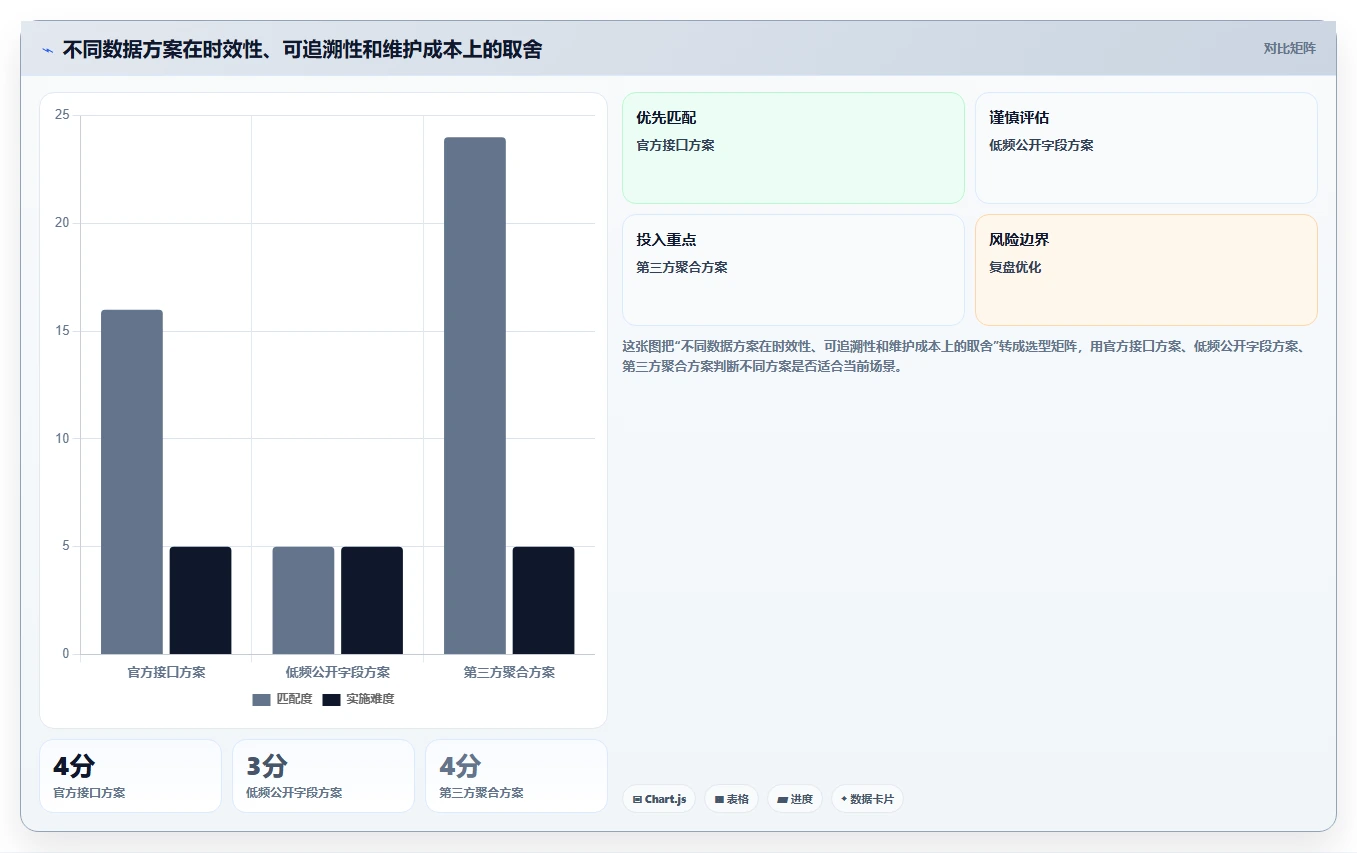Click the description paragraph starting 这张图把

tap(965, 356)
